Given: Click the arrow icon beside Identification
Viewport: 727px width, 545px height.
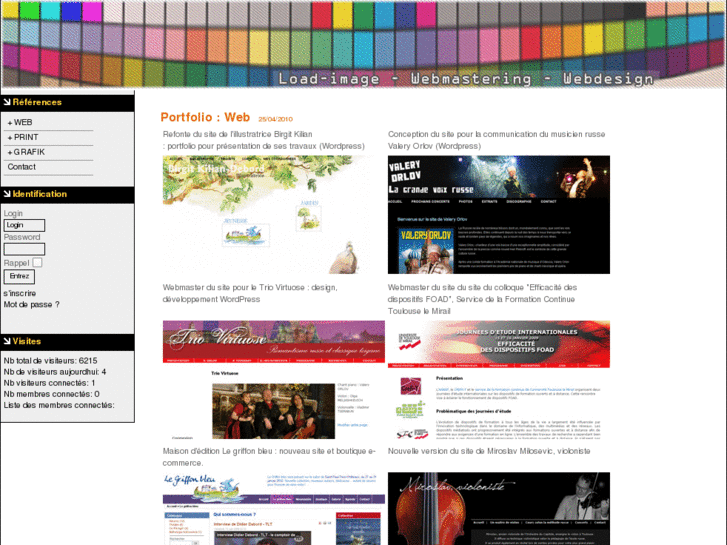Looking at the screenshot, I should [7, 194].
